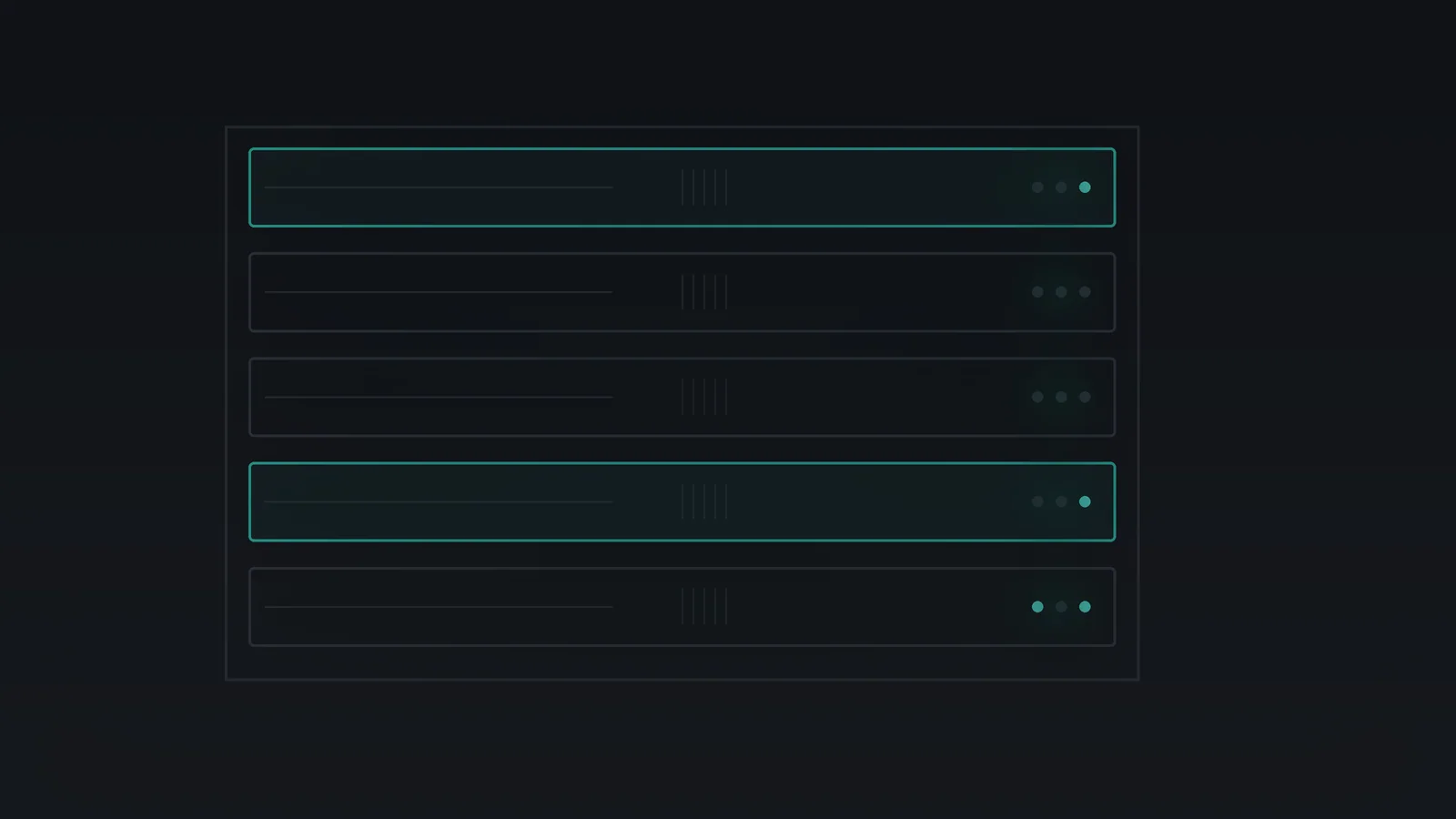Click the leftmost dim dot in the fourth row

[x=1037, y=501]
